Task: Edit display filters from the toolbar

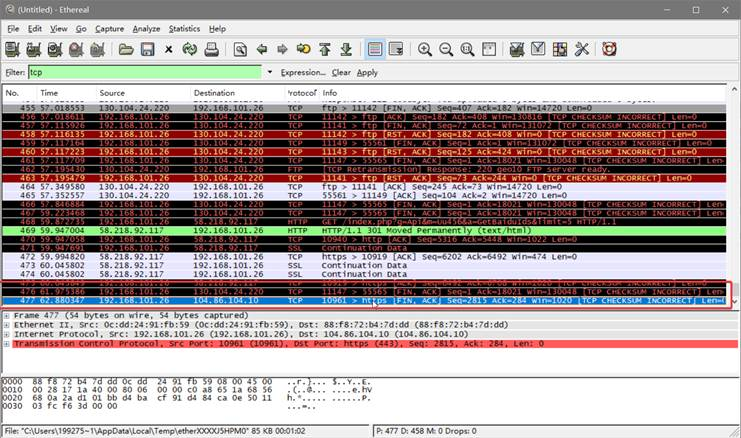Action: pos(538,49)
